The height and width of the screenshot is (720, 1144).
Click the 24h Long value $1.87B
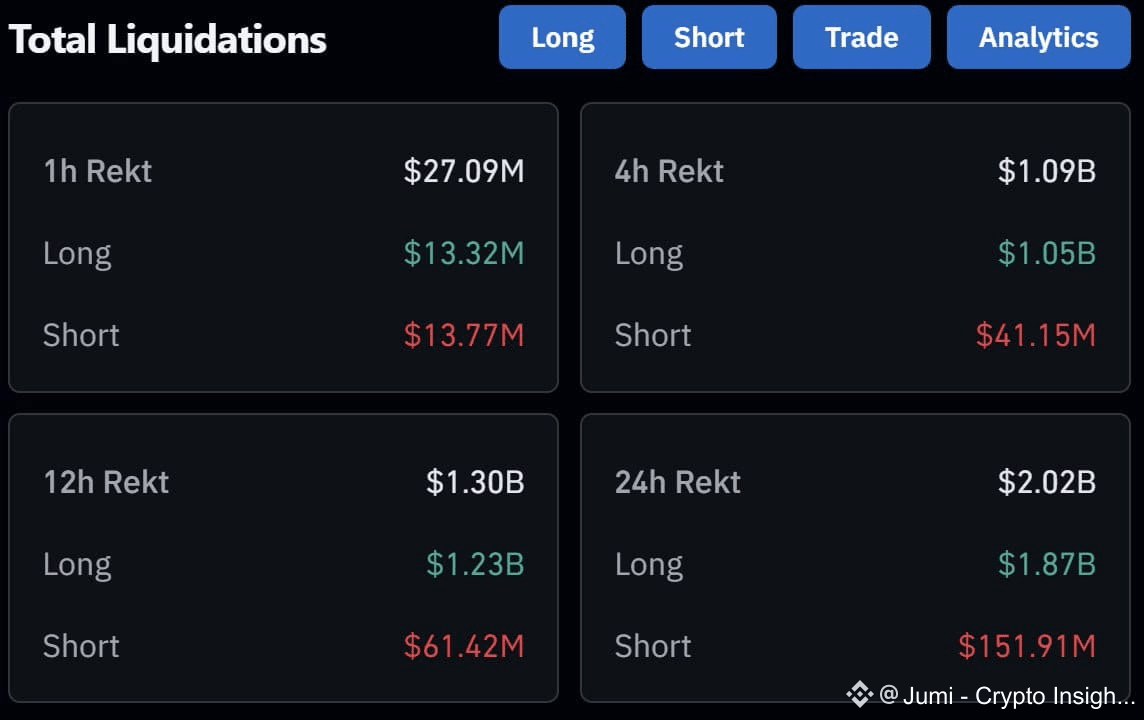point(1046,564)
